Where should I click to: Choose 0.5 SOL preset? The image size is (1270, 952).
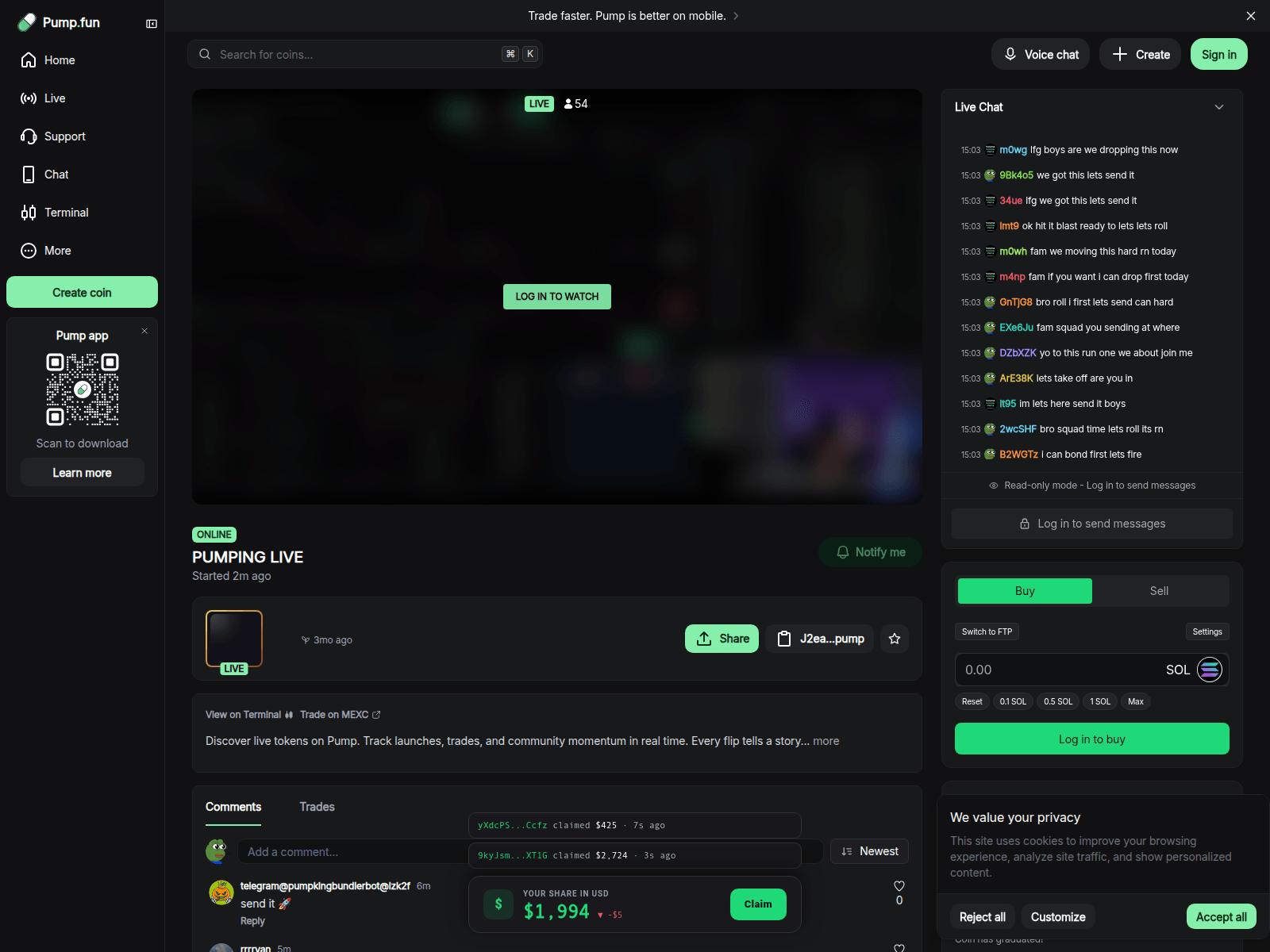click(x=1058, y=701)
